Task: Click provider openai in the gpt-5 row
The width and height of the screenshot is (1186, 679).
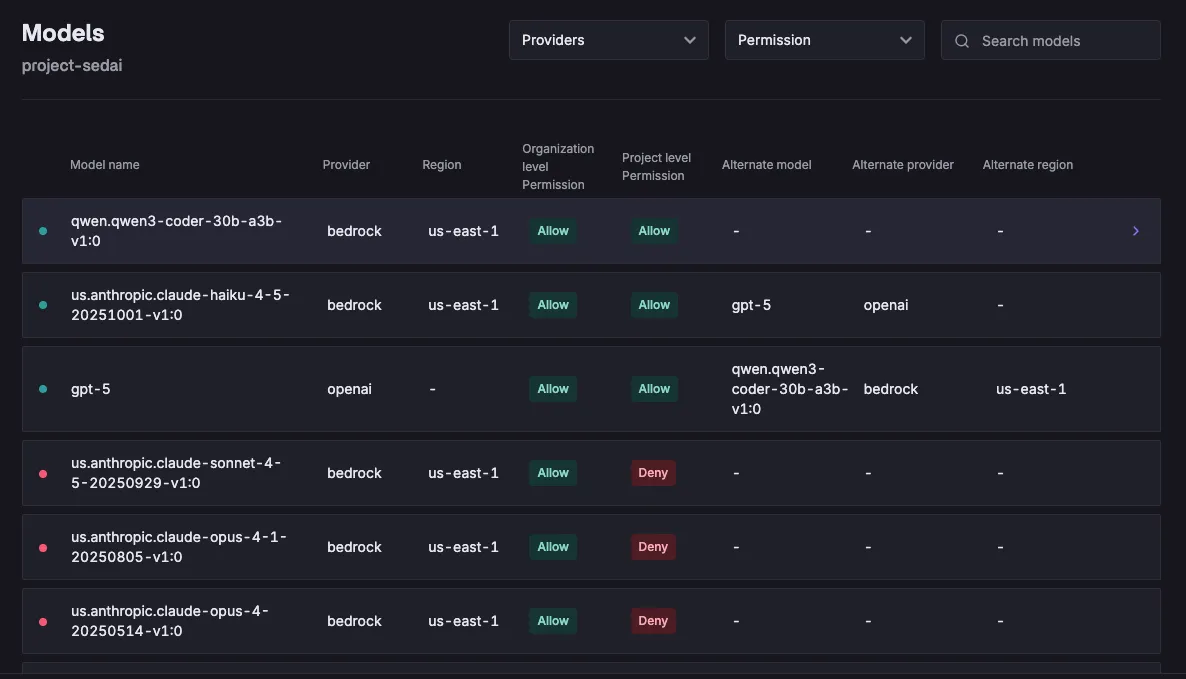Action: click(349, 389)
